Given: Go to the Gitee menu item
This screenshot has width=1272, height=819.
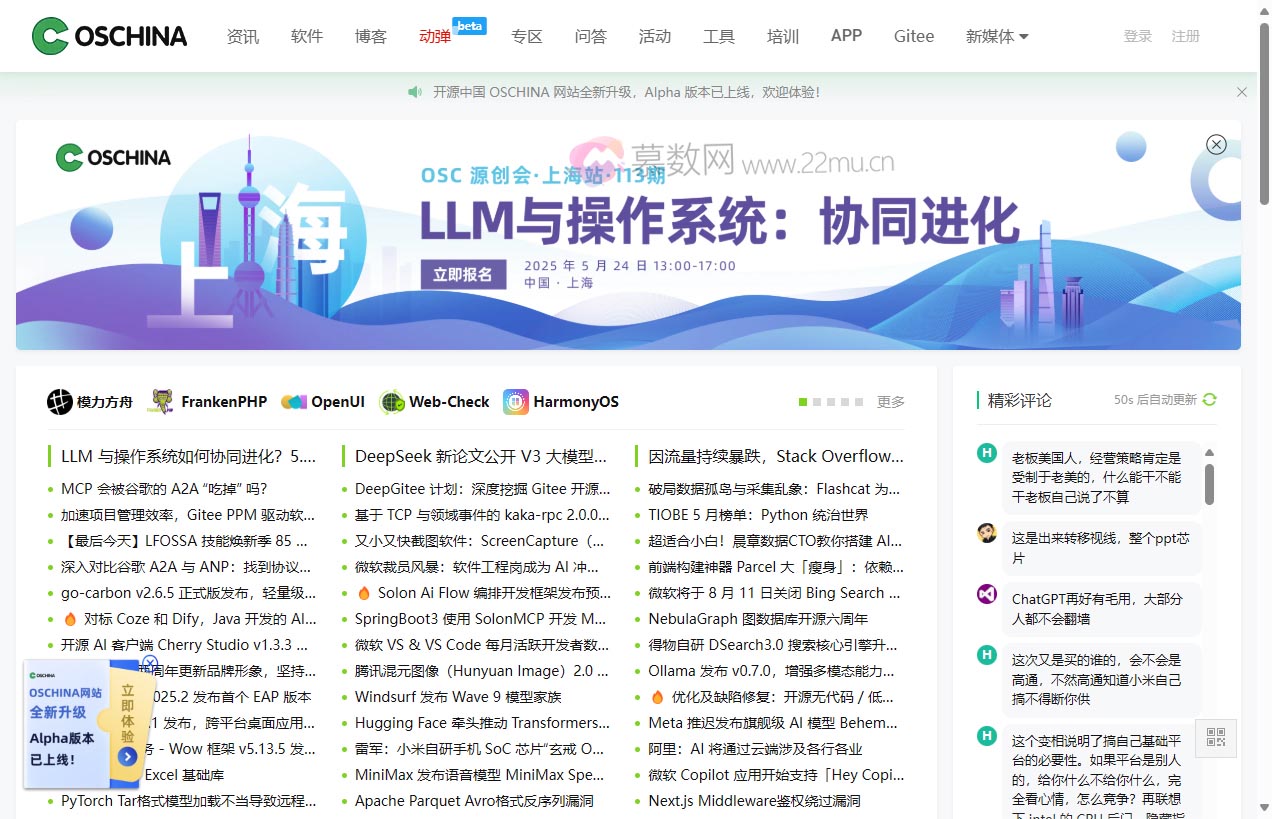Looking at the screenshot, I should coord(913,36).
